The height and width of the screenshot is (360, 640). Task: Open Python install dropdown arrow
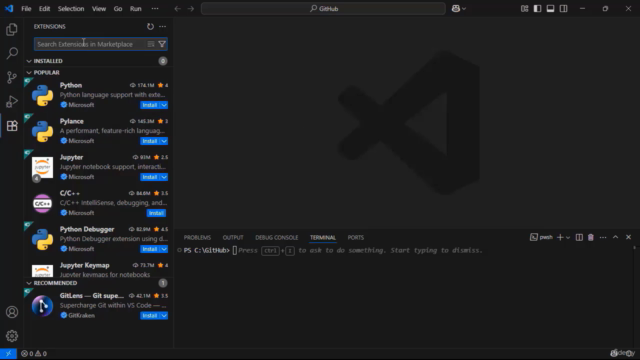pos(164,105)
